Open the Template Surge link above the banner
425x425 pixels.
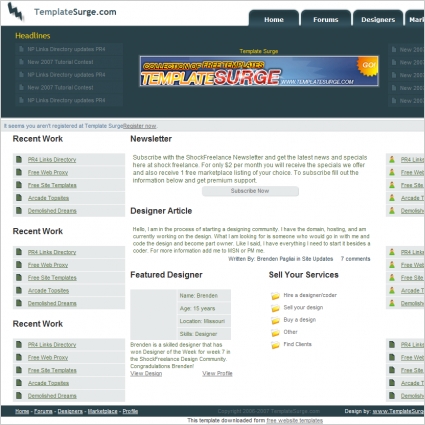tap(259, 51)
